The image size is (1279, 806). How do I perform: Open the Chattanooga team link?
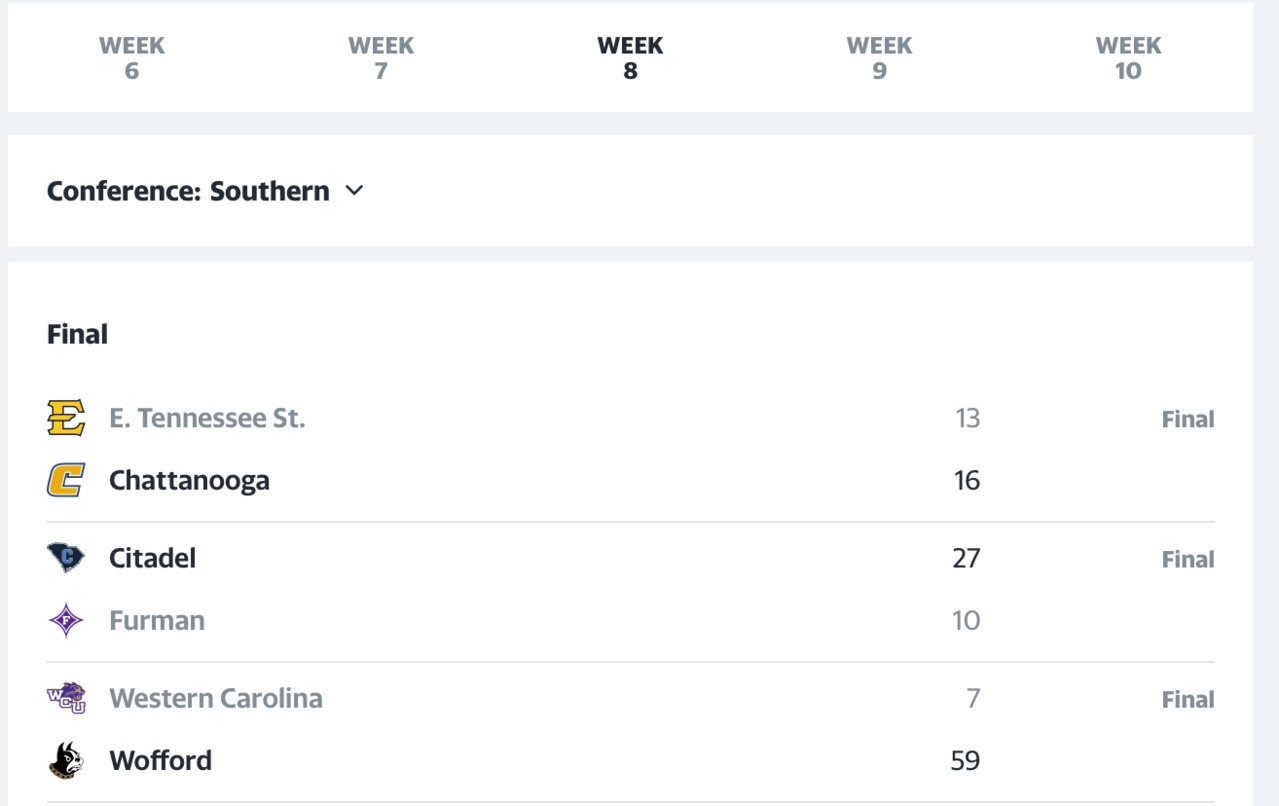(x=189, y=480)
